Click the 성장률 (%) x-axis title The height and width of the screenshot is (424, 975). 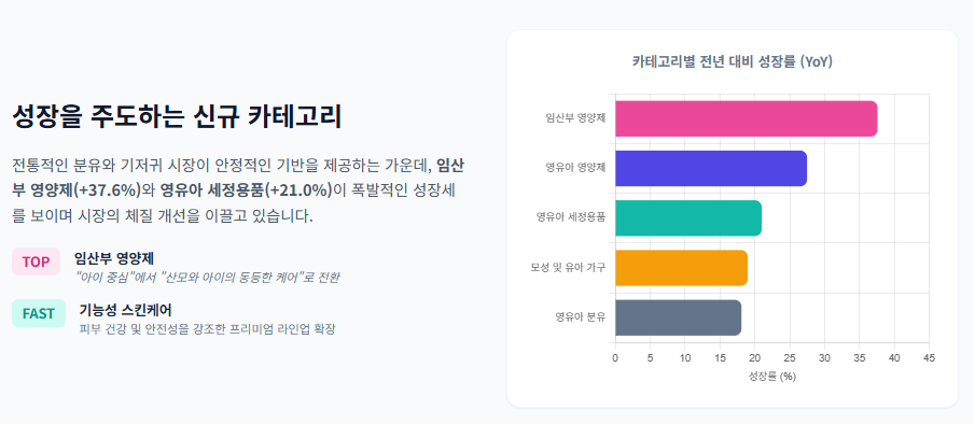pos(772,376)
